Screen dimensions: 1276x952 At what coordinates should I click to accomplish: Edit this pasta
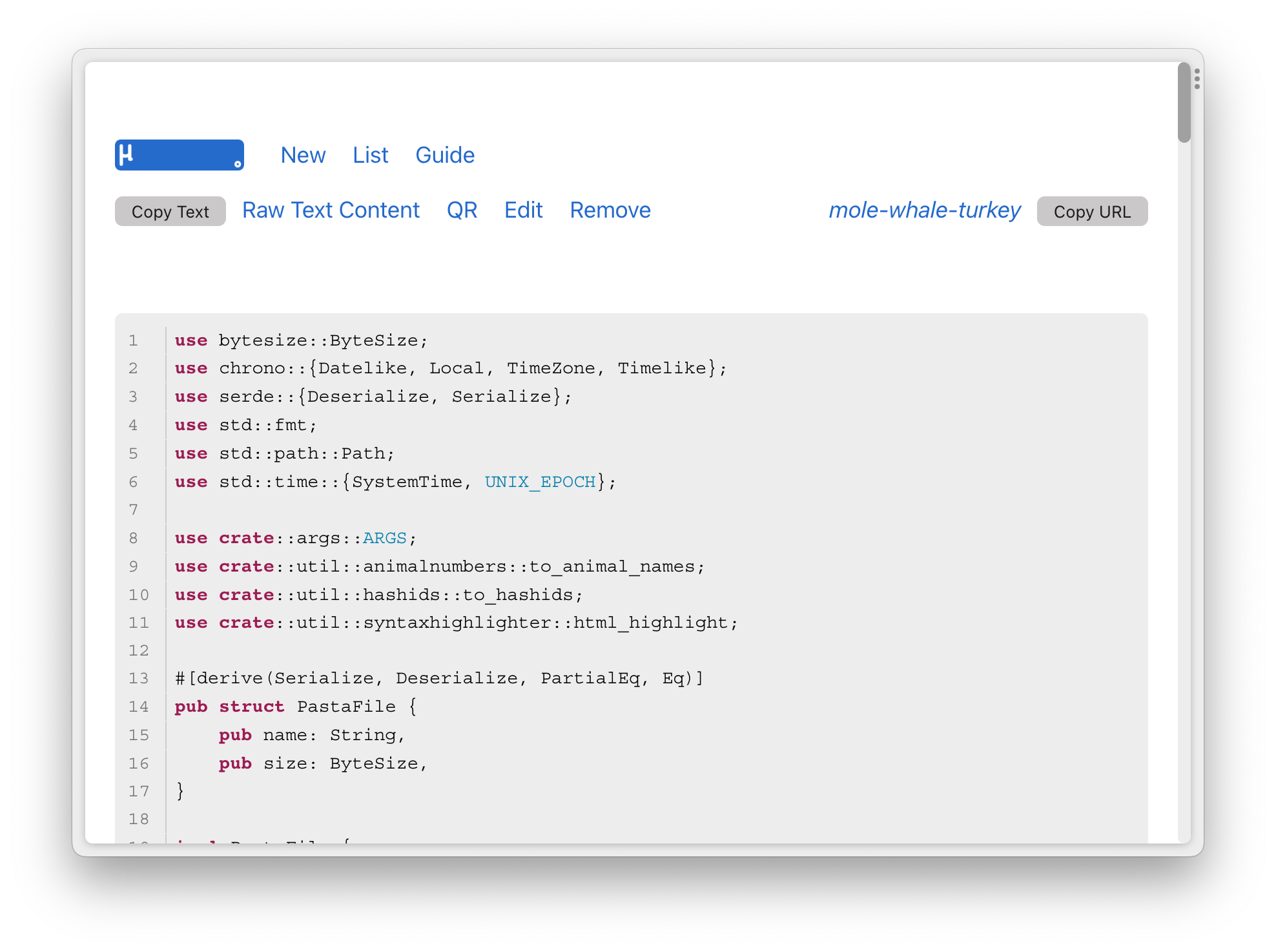point(523,211)
